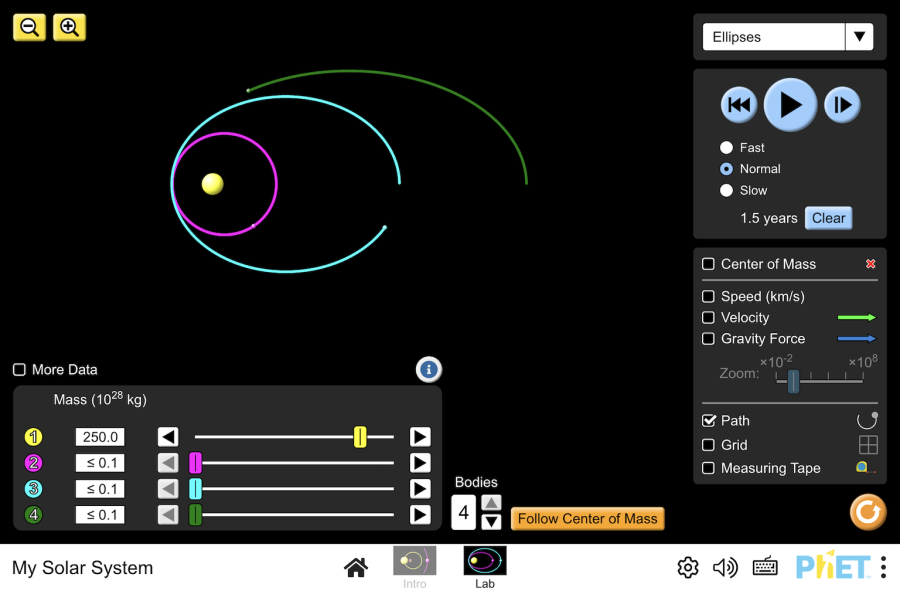Open the settings gear in the navigation bar
The width and height of the screenshot is (900, 591).
pyautogui.click(x=688, y=567)
